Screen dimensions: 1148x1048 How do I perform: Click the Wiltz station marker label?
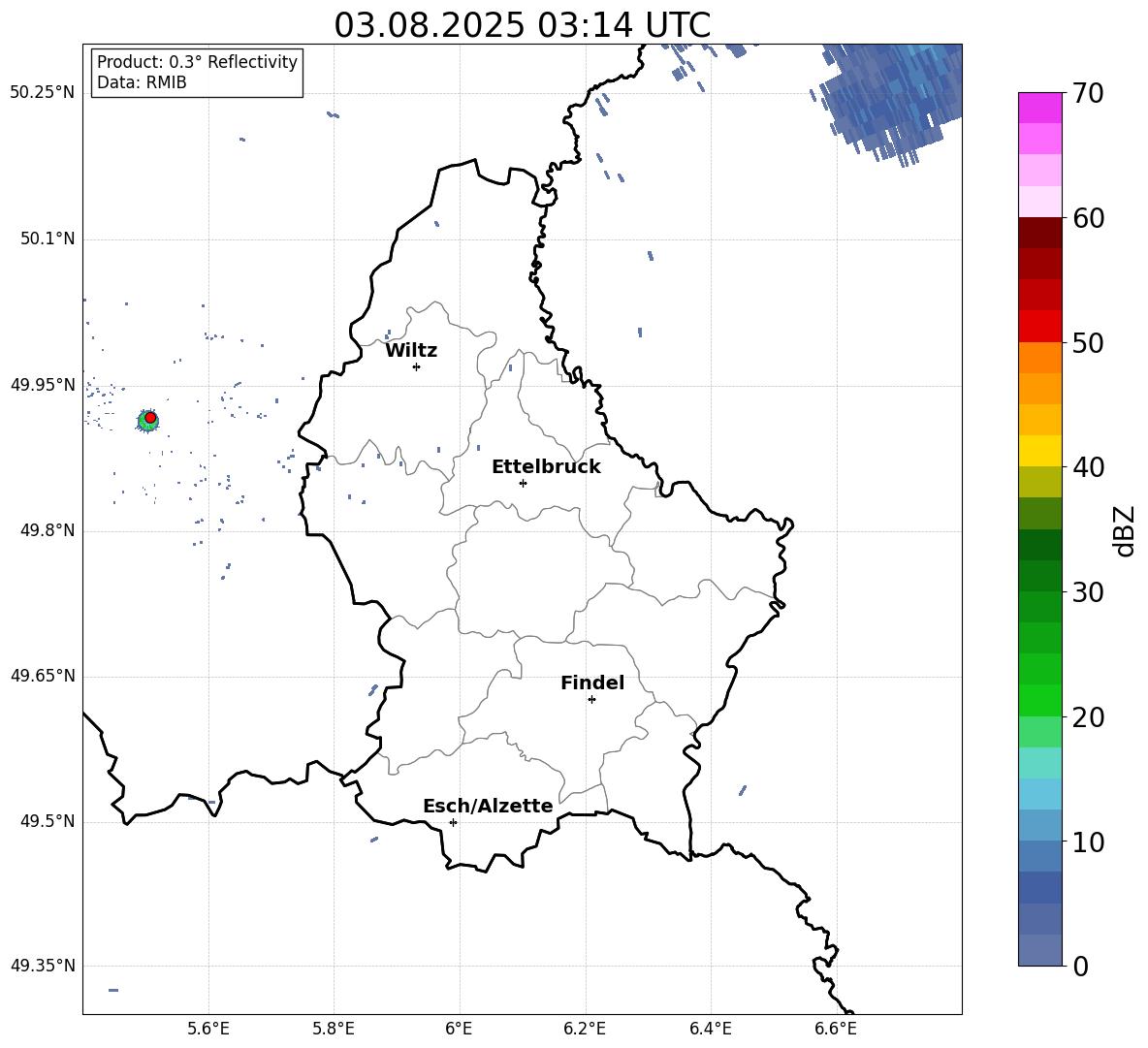tap(411, 351)
